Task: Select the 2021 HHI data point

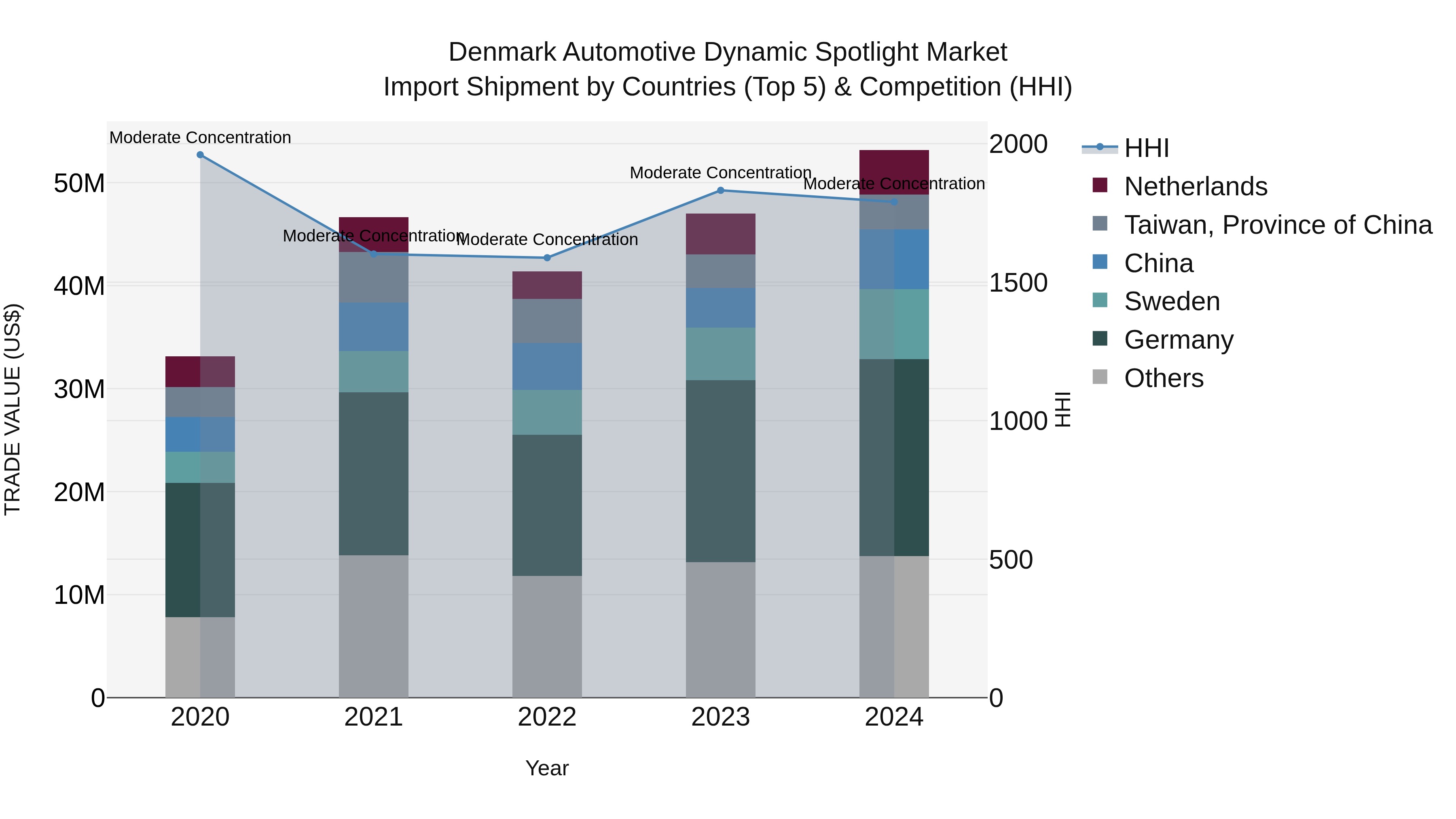Action: (x=374, y=254)
